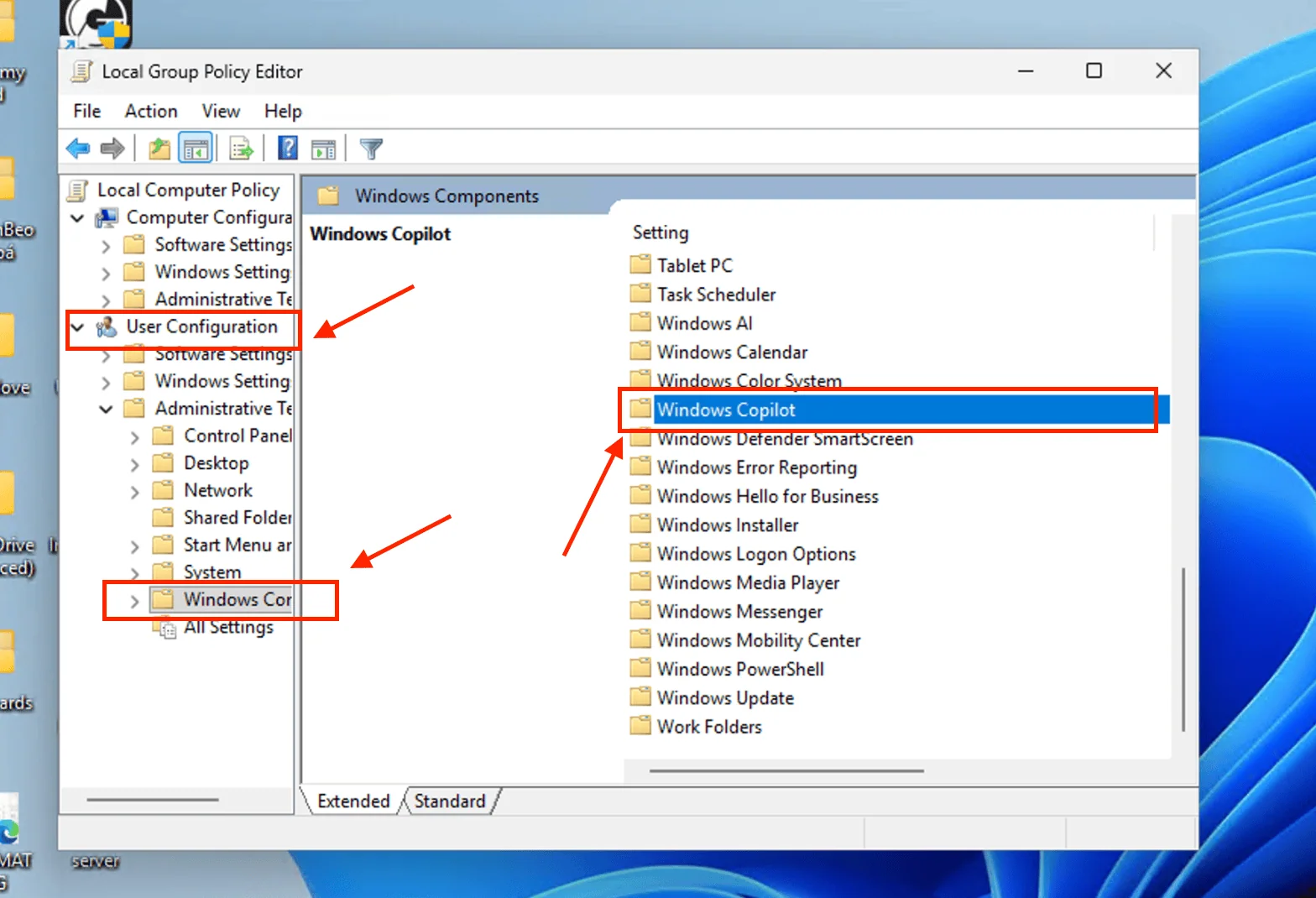Switch to the Standard tab
This screenshot has height=898, width=1316.
(450, 801)
